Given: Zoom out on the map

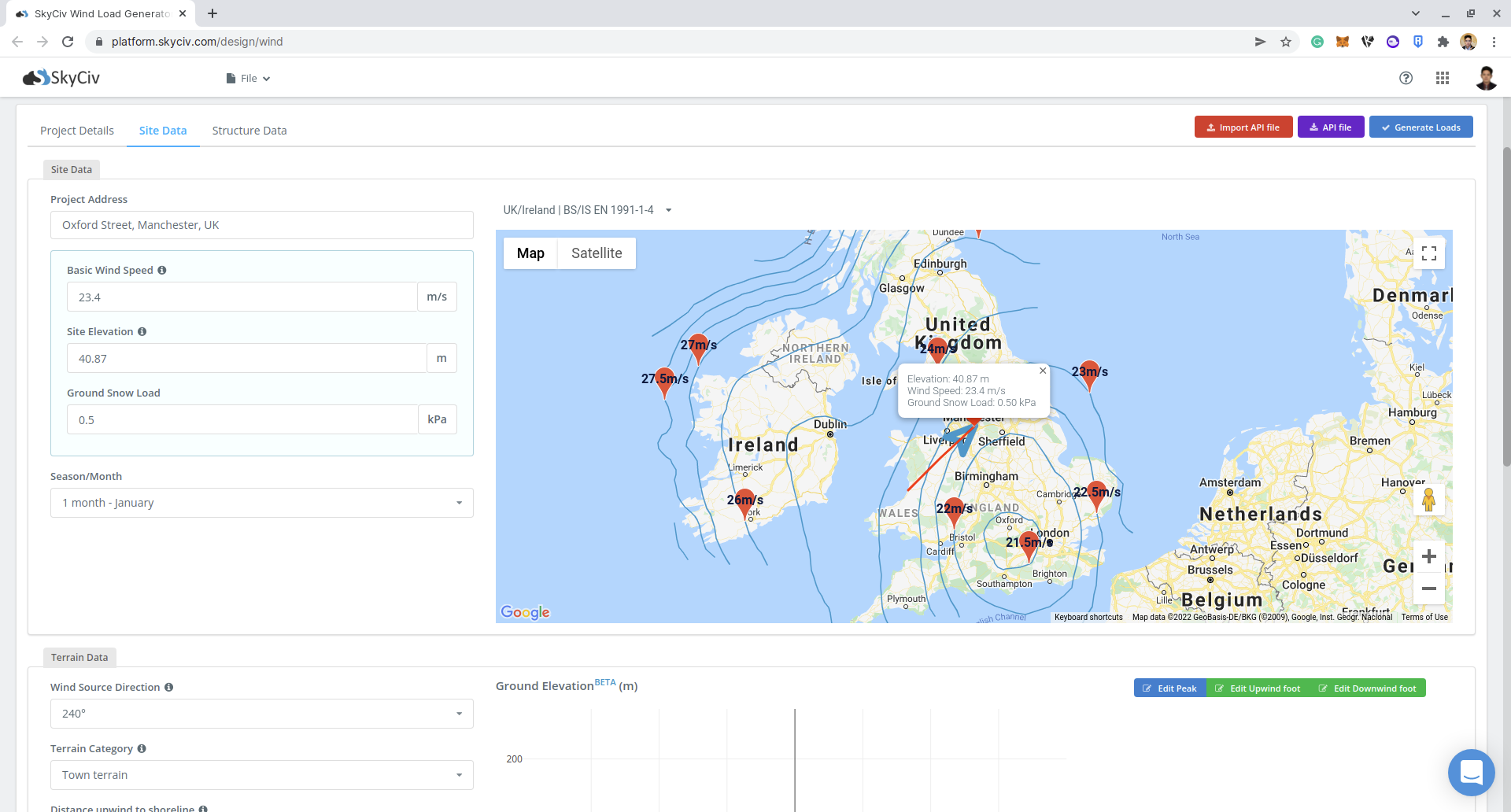Looking at the screenshot, I should [x=1428, y=589].
